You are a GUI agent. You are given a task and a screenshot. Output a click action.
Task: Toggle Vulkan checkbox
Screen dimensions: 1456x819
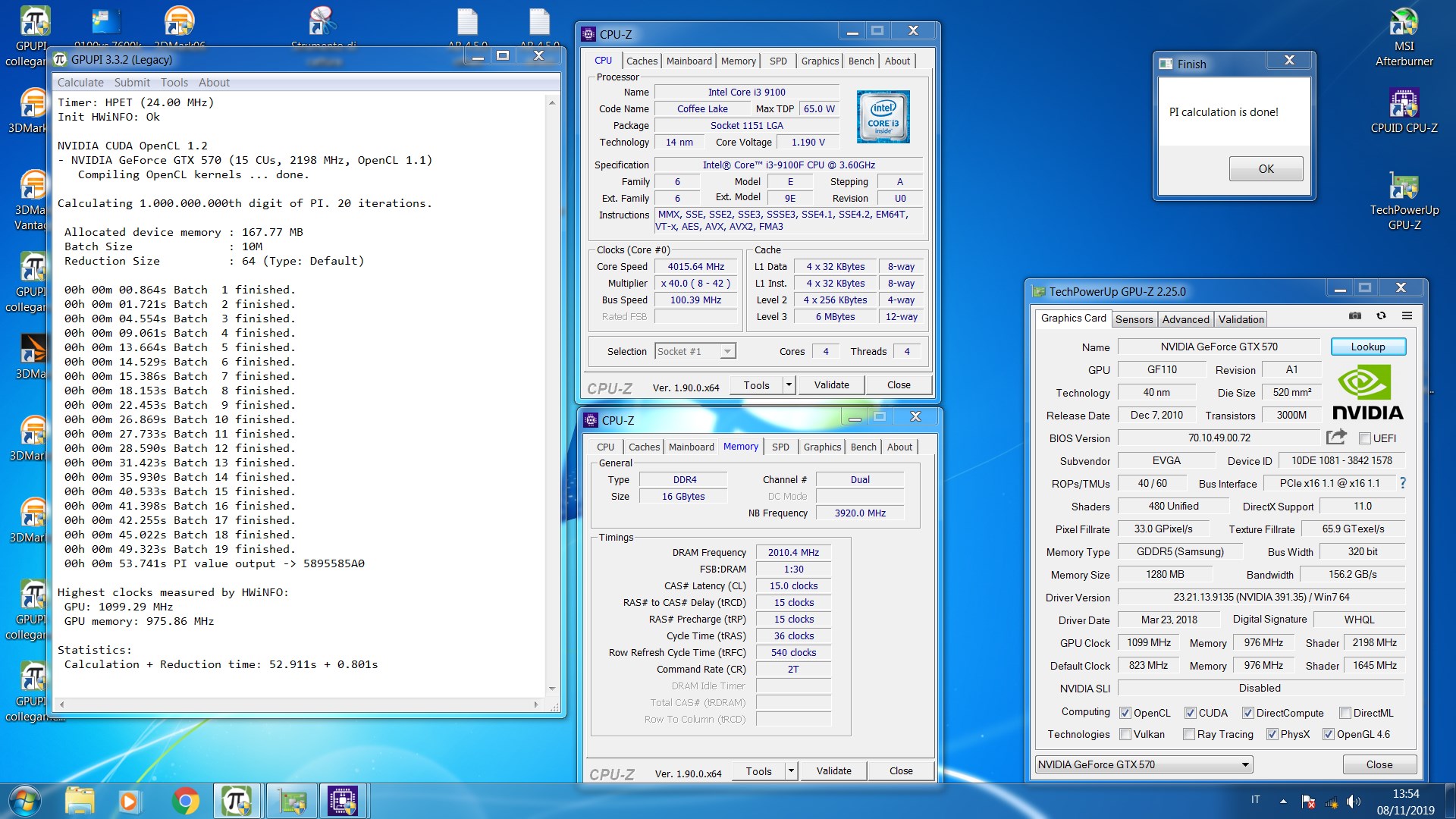click(x=1125, y=734)
